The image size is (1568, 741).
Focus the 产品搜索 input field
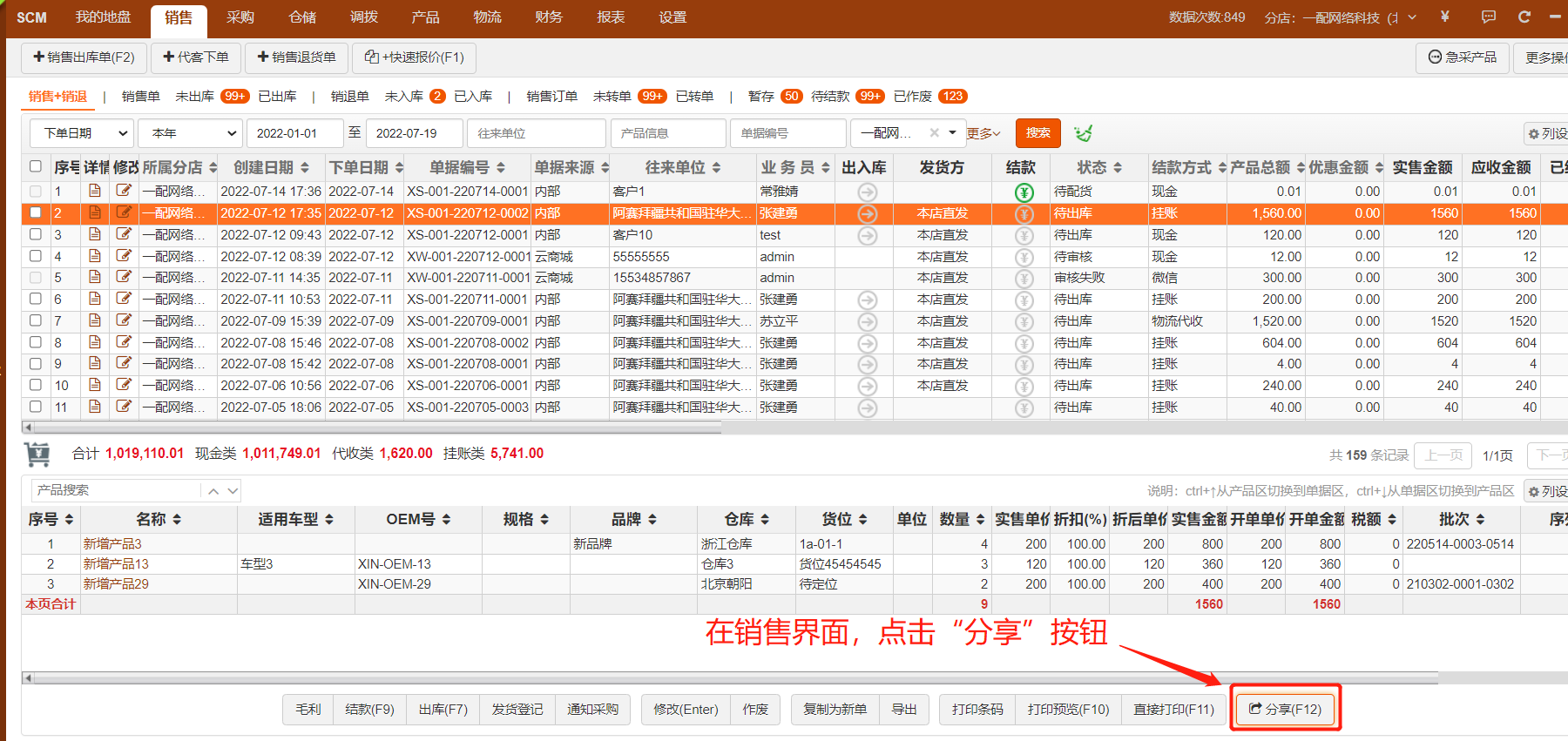pos(116,491)
